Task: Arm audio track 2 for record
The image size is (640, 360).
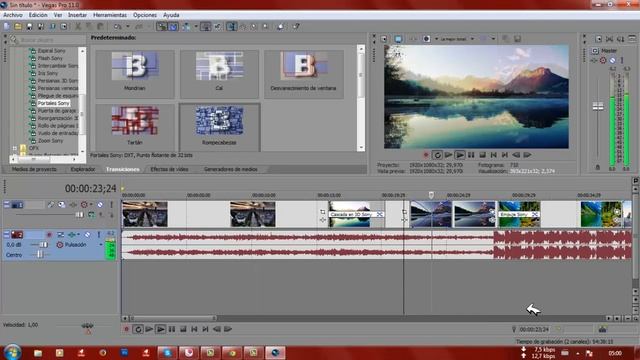Action: point(49,235)
